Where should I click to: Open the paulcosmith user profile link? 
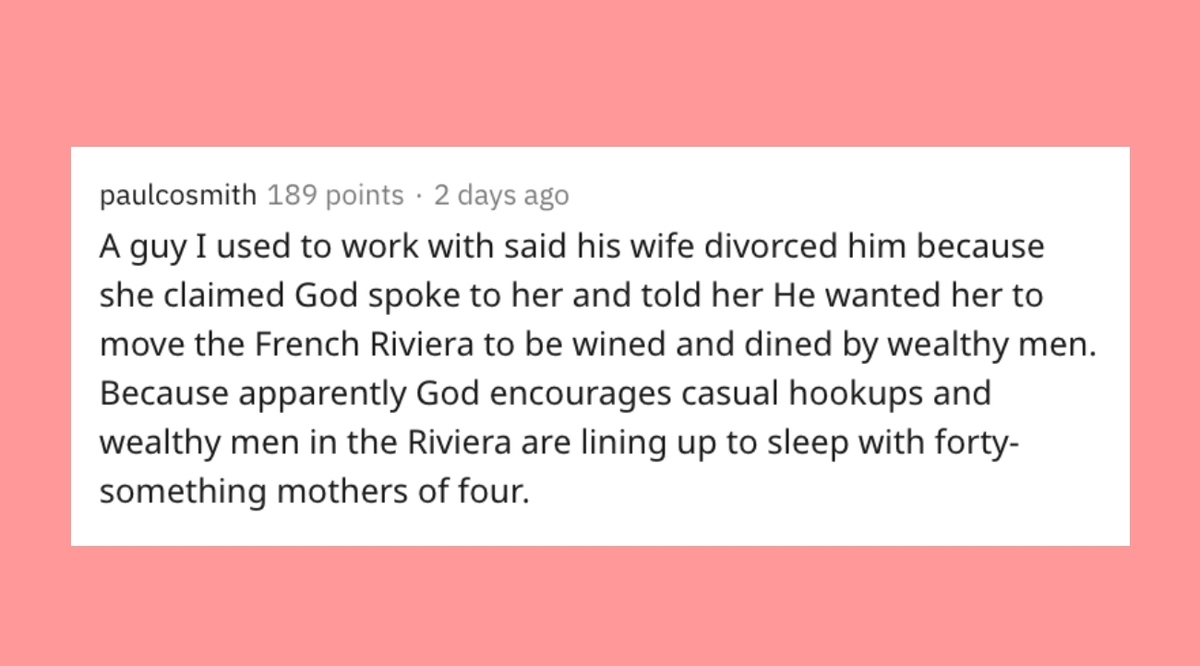point(178,196)
